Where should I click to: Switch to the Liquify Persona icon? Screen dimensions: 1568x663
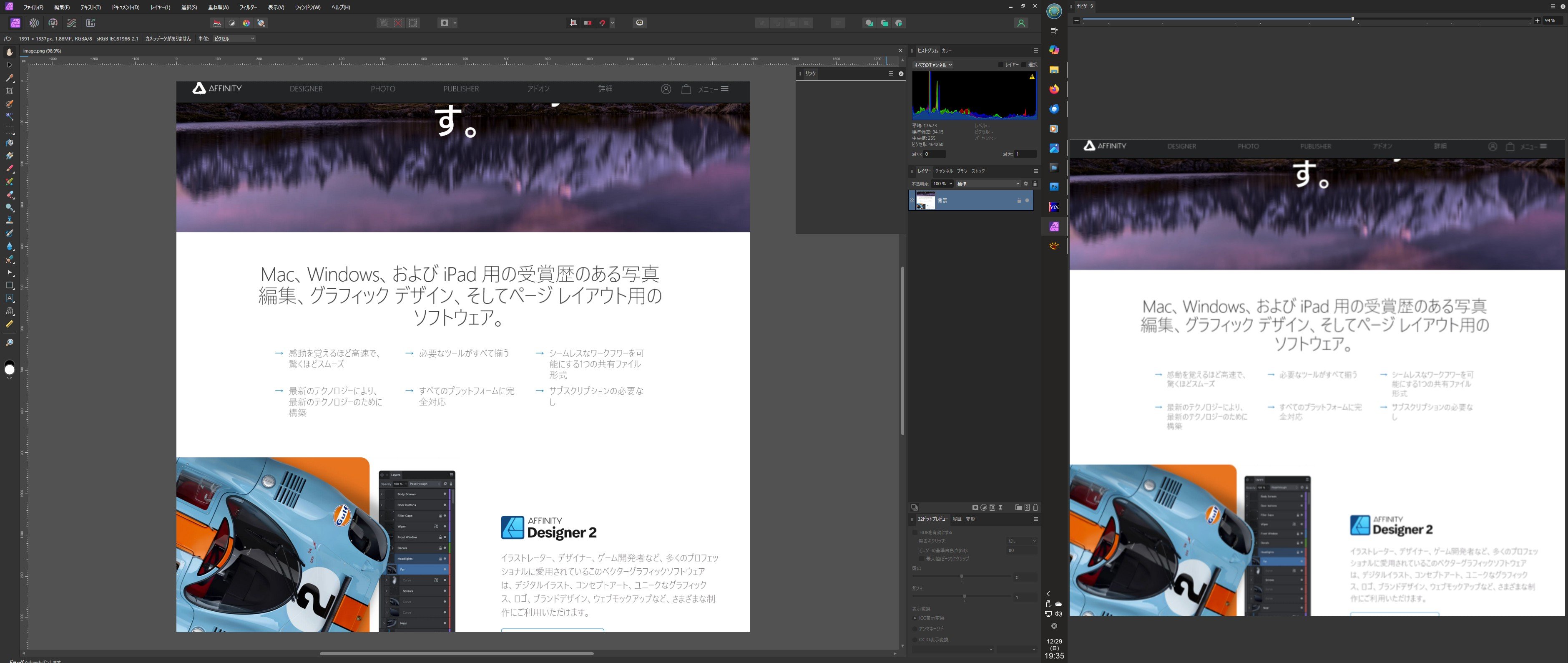(34, 23)
